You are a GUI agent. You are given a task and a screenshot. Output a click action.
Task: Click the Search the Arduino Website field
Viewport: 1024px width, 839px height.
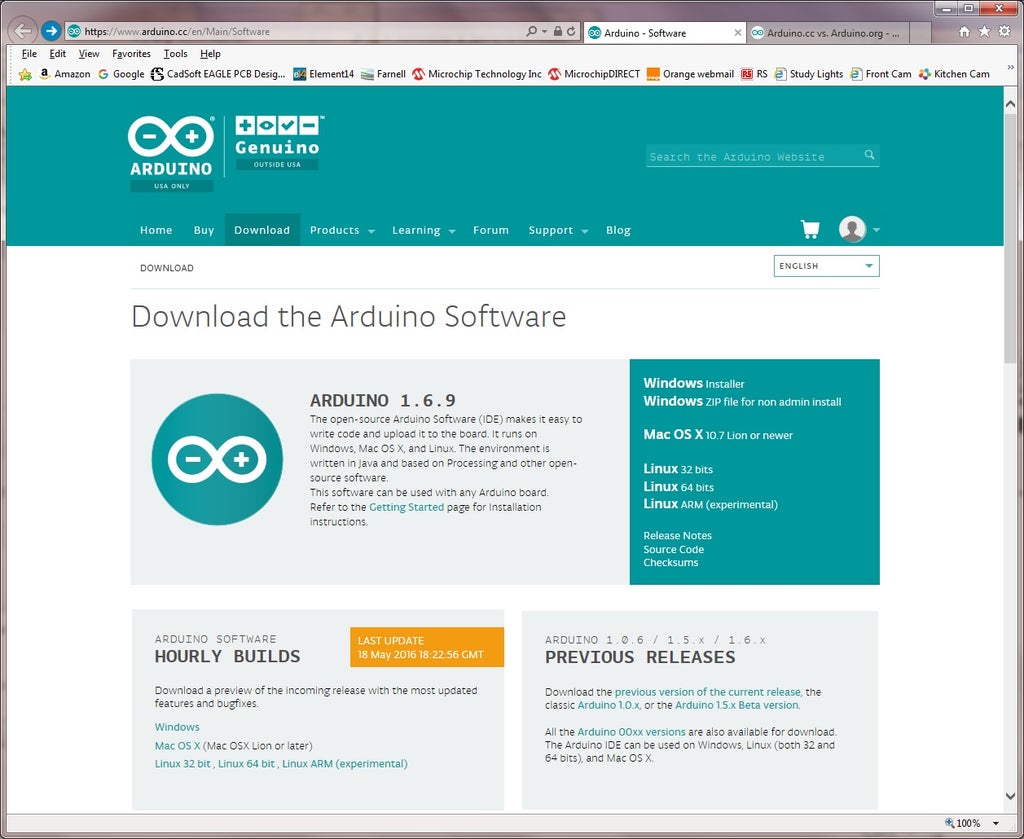(x=754, y=156)
